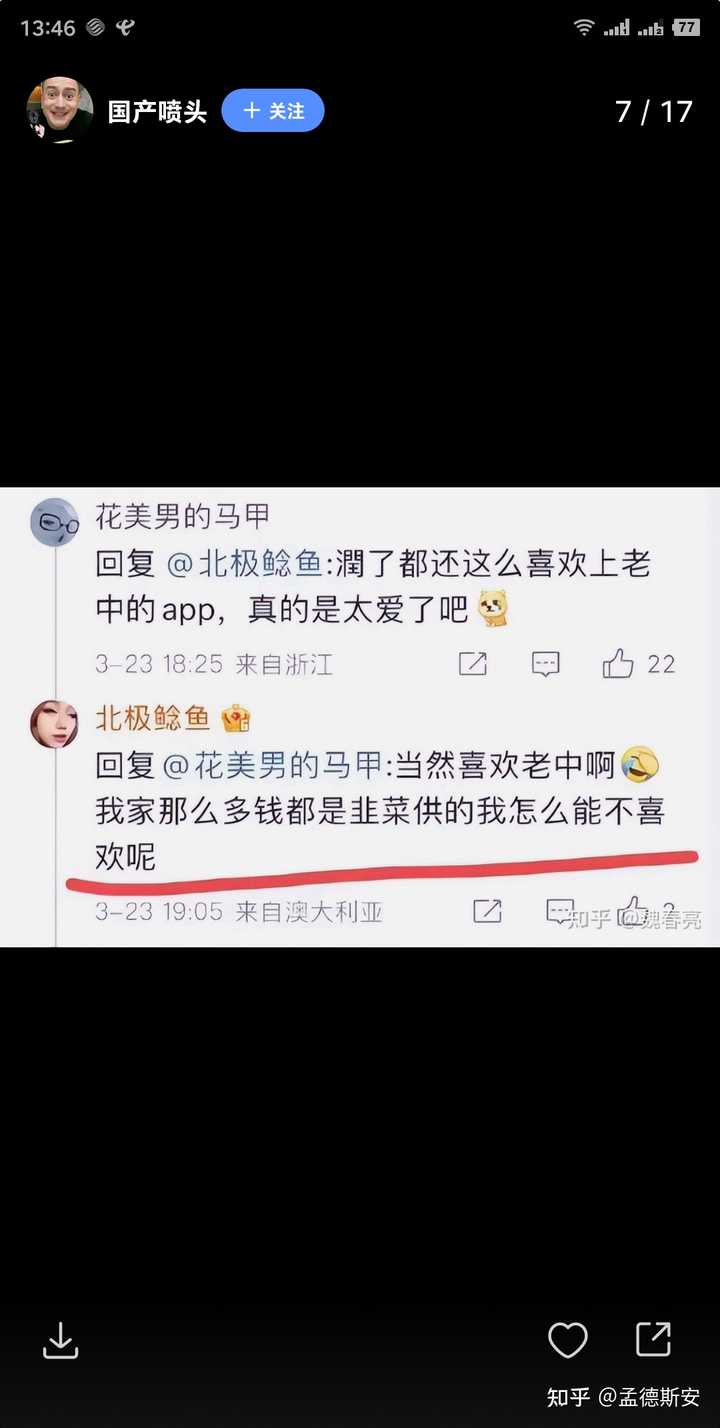Like the post with the heart icon

click(568, 1340)
